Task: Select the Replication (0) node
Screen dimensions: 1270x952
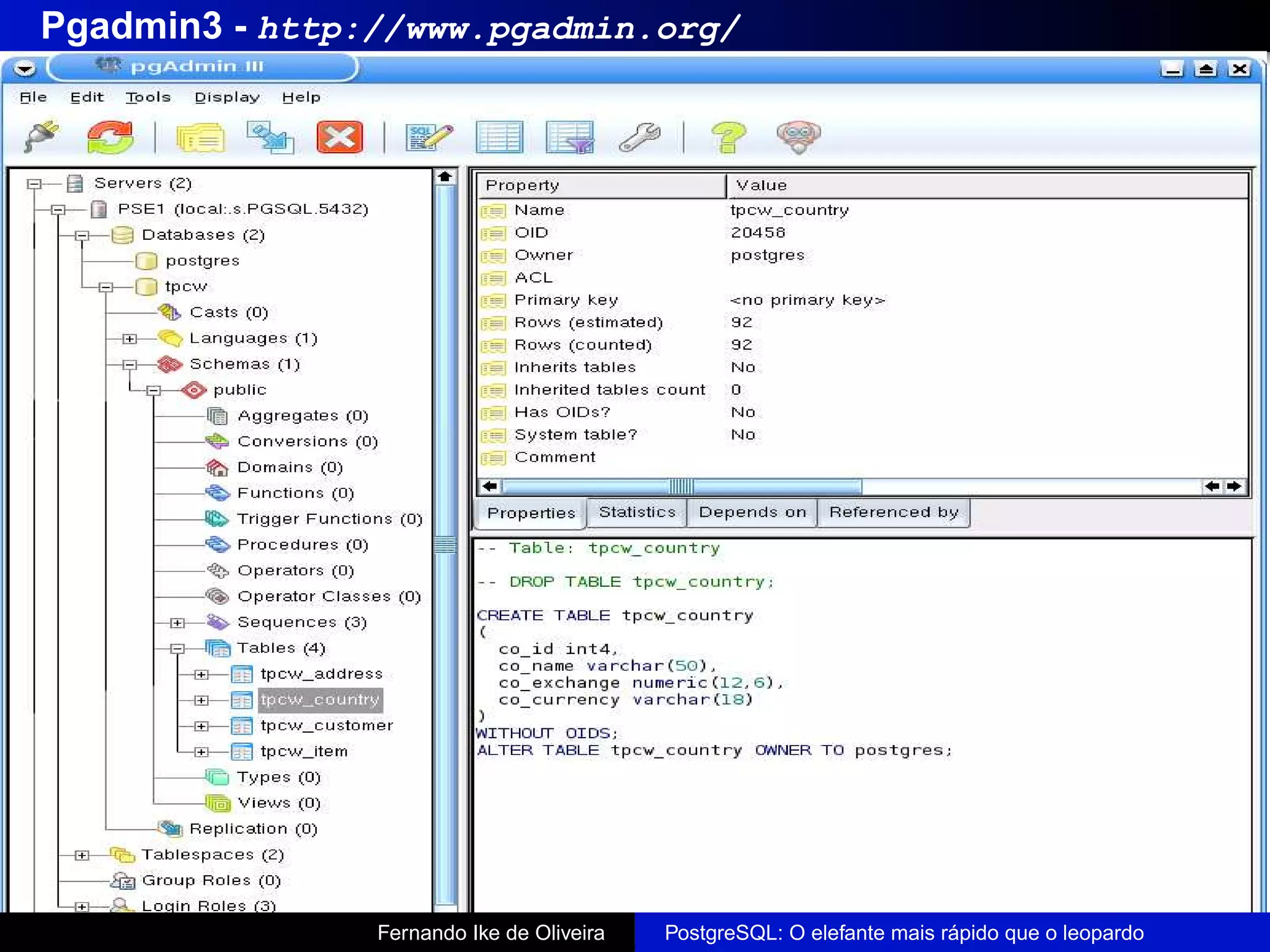Action: click(x=253, y=829)
